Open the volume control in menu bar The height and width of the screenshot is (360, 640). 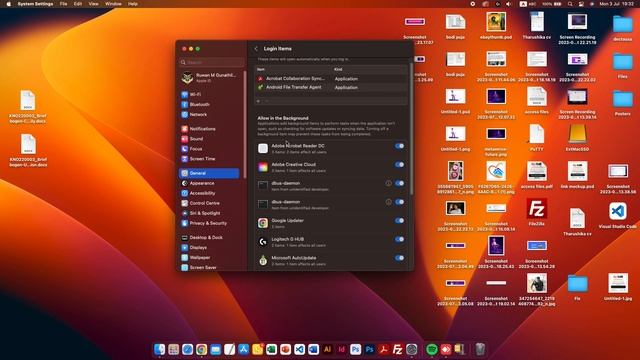[509, 4]
